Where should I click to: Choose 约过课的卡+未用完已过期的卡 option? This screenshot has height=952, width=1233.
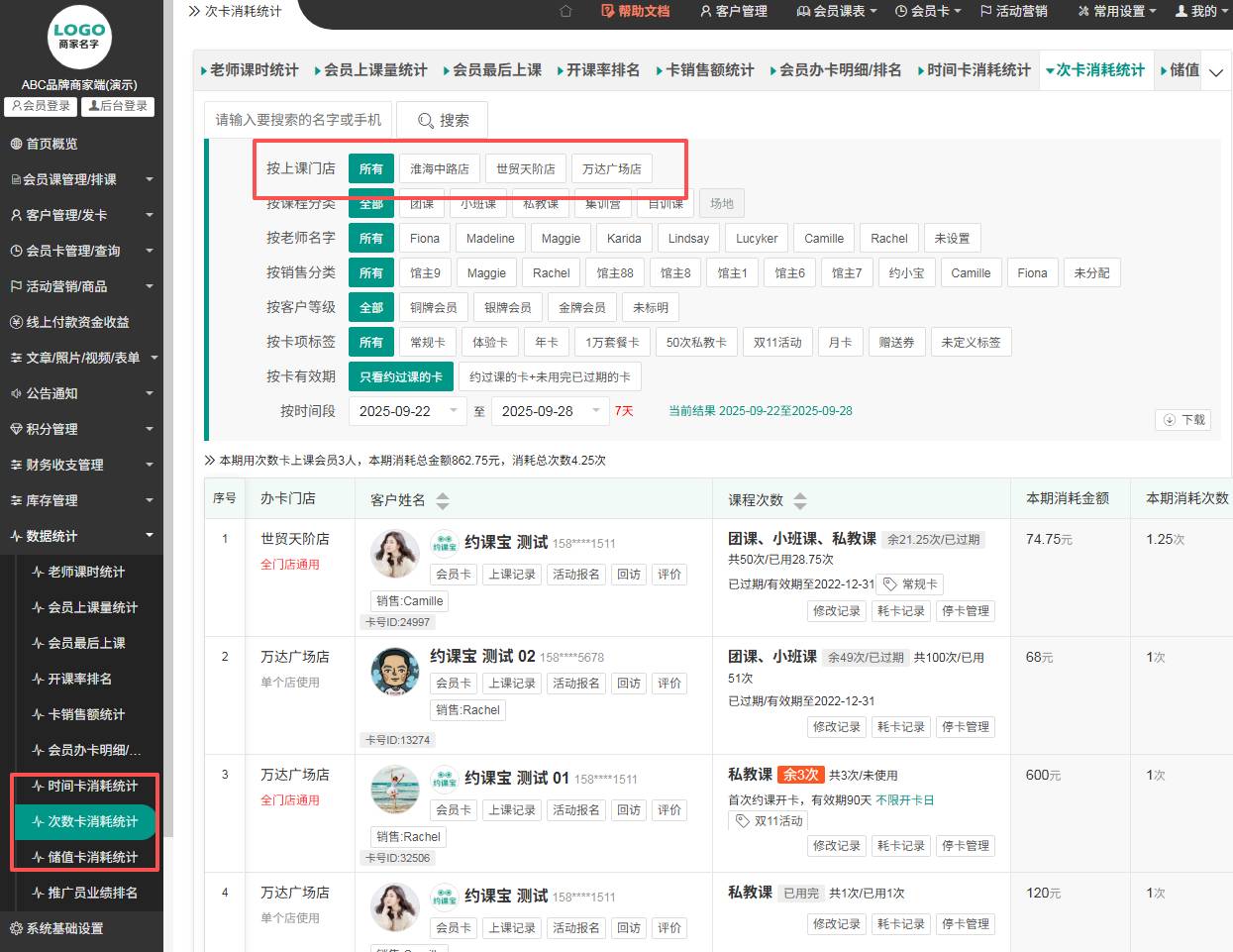coord(550,376)
